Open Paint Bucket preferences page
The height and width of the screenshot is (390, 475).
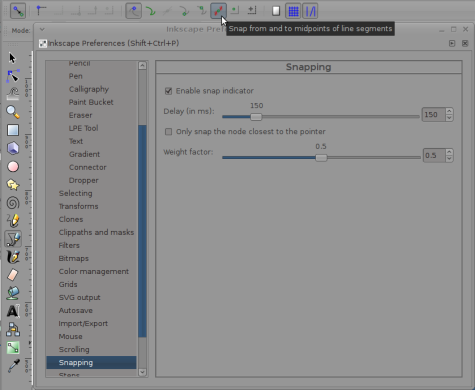point(92,102)
